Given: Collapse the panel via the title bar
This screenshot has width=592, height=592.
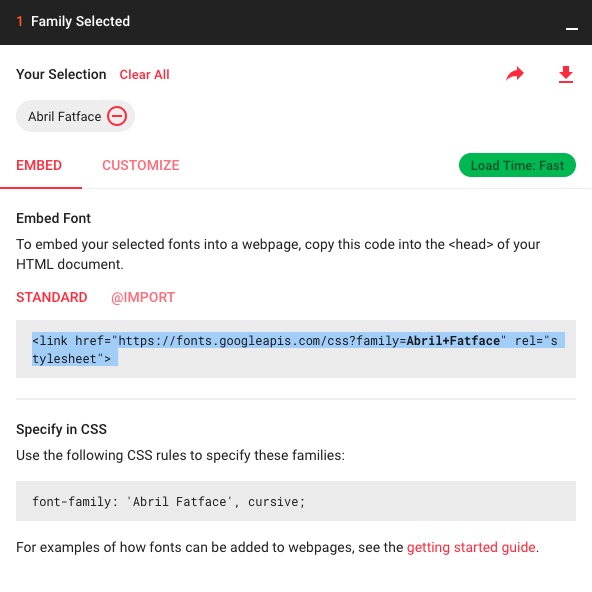Looking at the screenshot, I should pyautogui.click(x=296, y=22).
